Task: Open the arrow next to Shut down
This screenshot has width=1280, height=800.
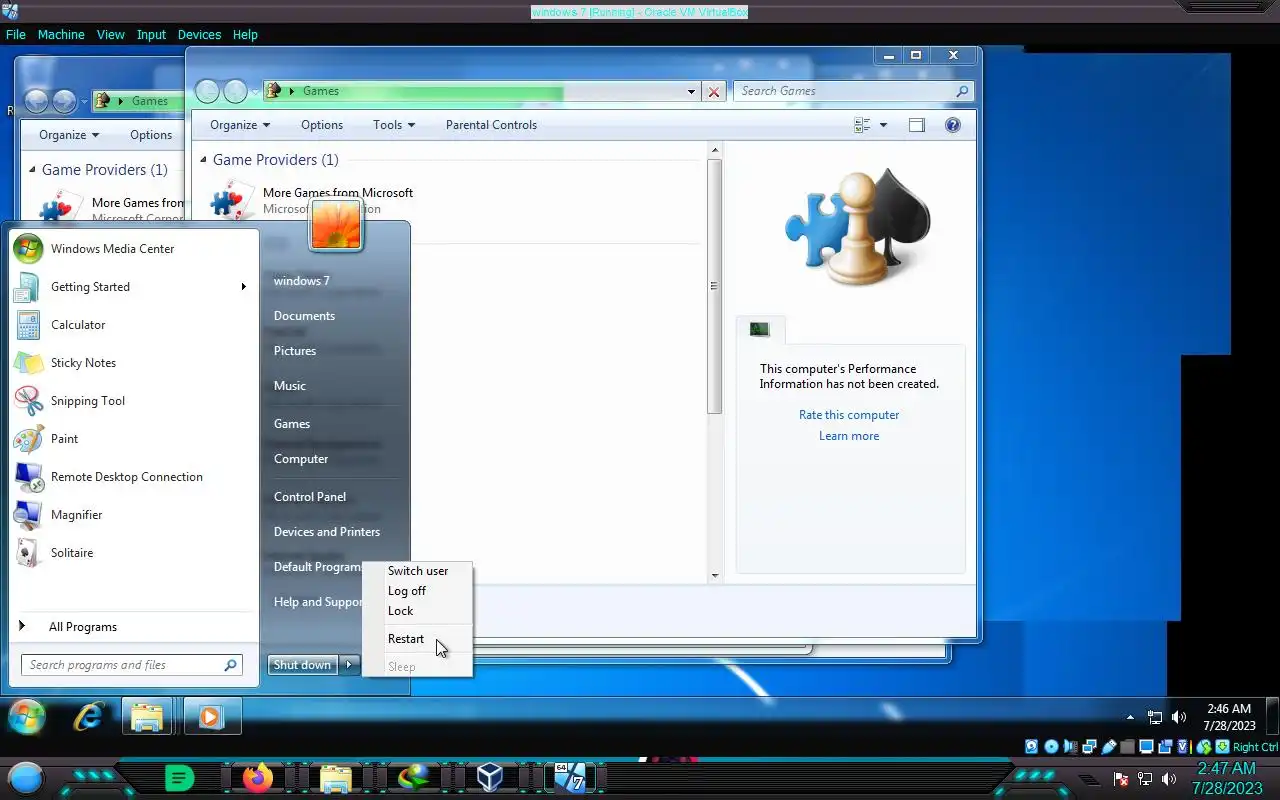Action: (x=349, y=665)
